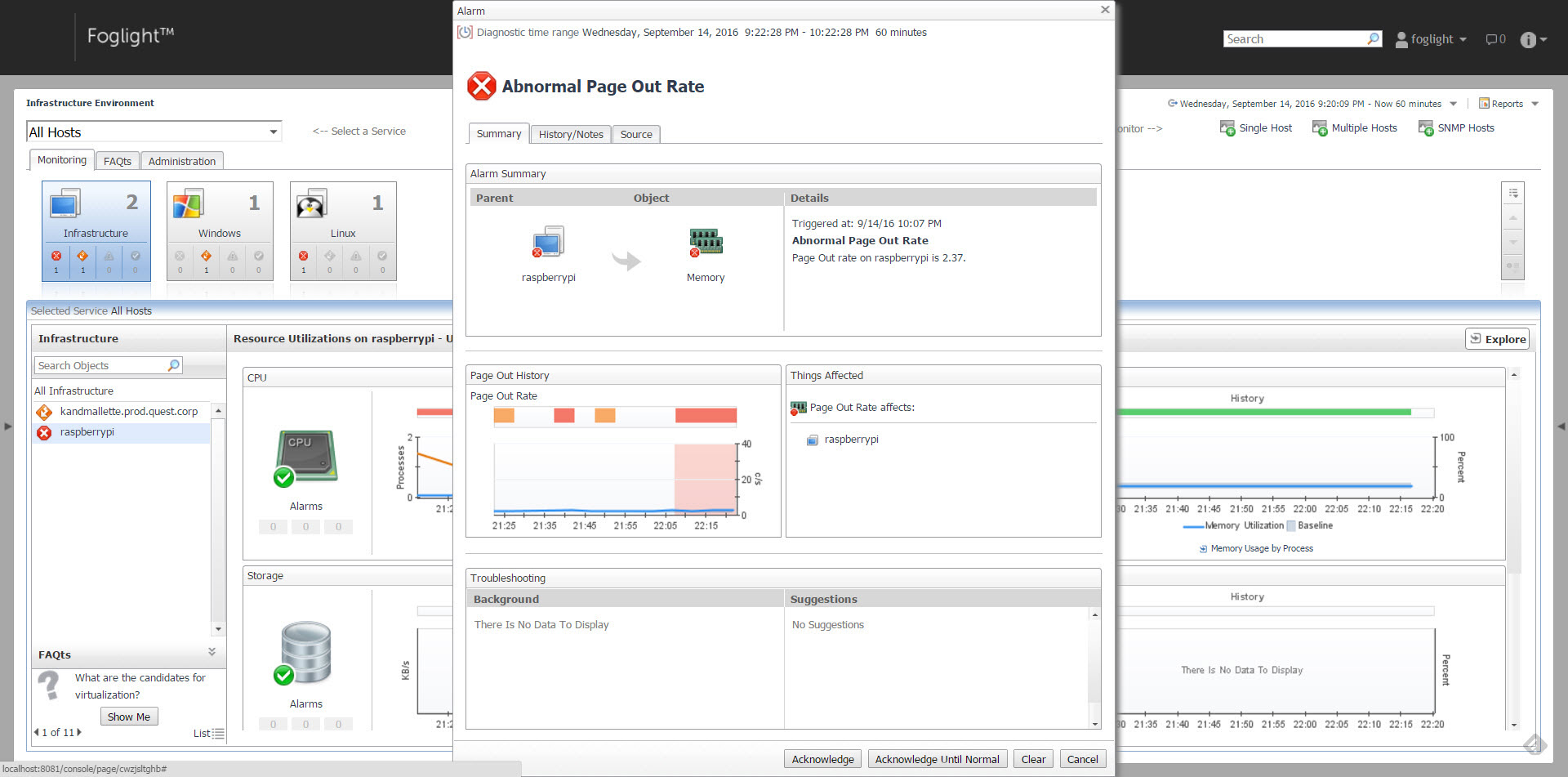Click the Acknowledge button
1568x777 pixels.
pyautogui.click(x=822, y=759)
